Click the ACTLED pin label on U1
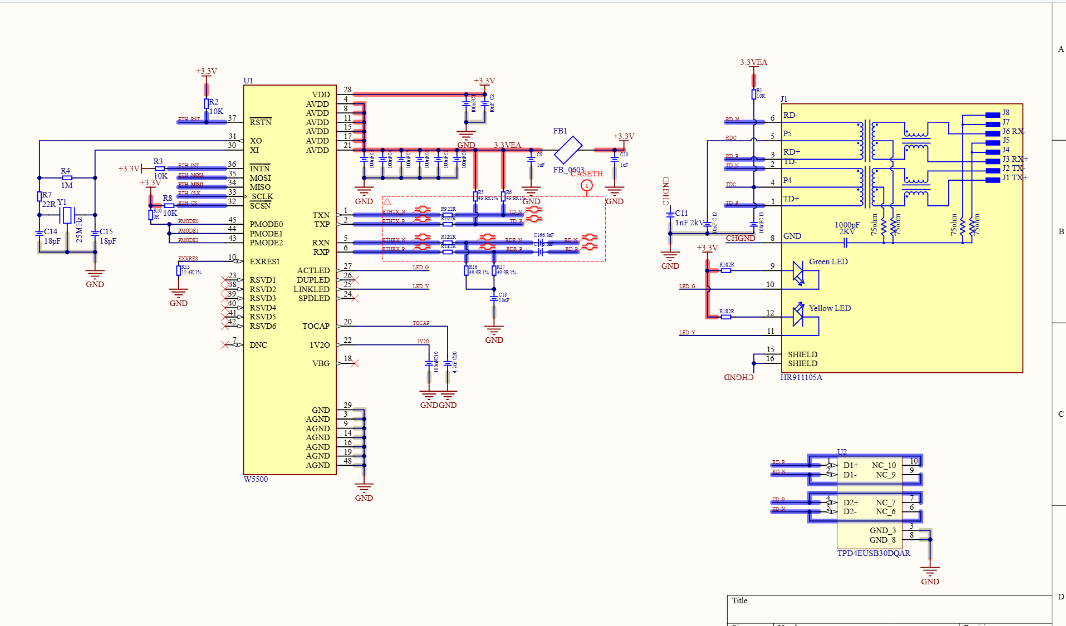Image resolution: width=1066 pixels, height=626 pixels. point(313,271)
